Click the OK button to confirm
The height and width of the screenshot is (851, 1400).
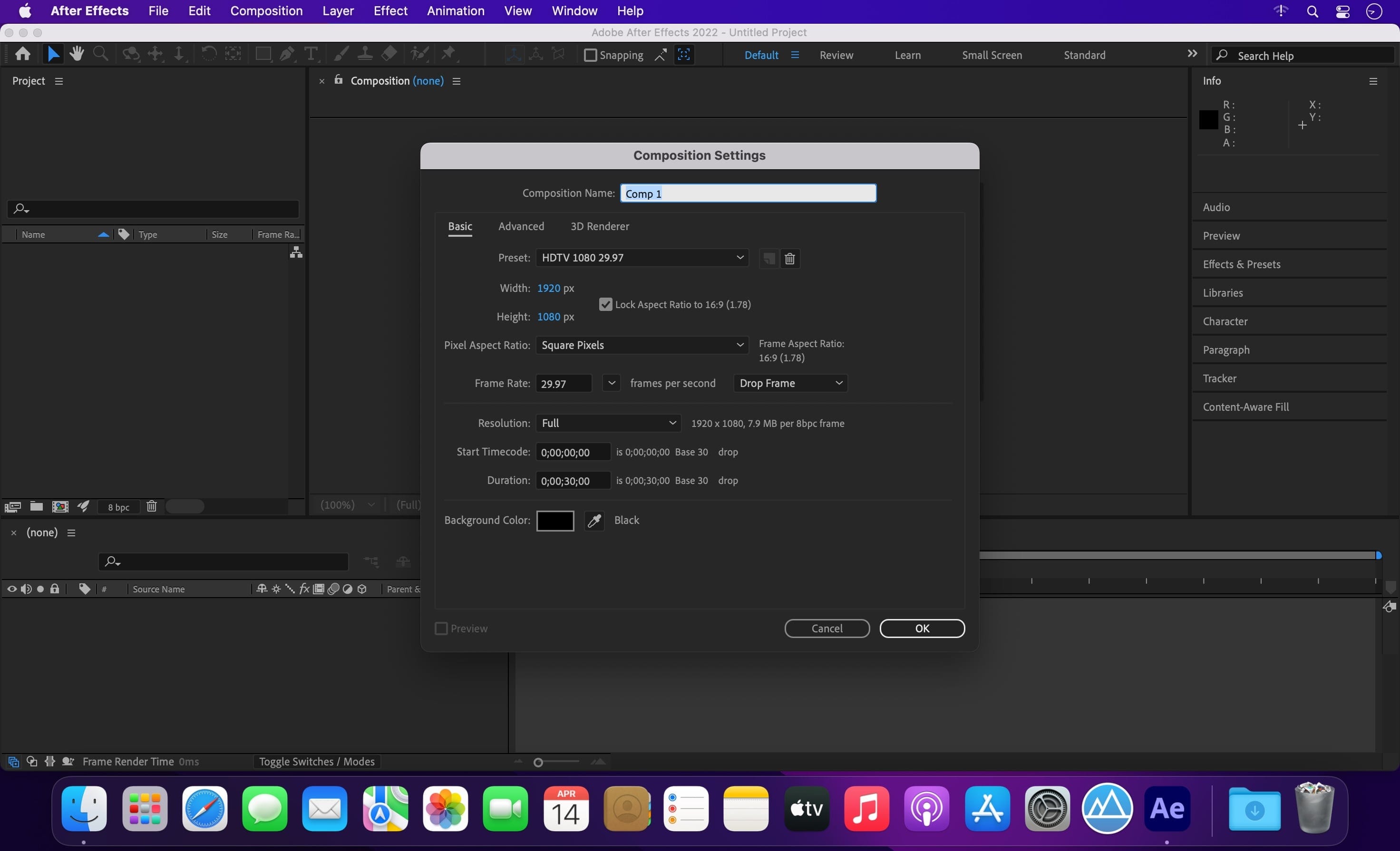(x=921, y=628)
